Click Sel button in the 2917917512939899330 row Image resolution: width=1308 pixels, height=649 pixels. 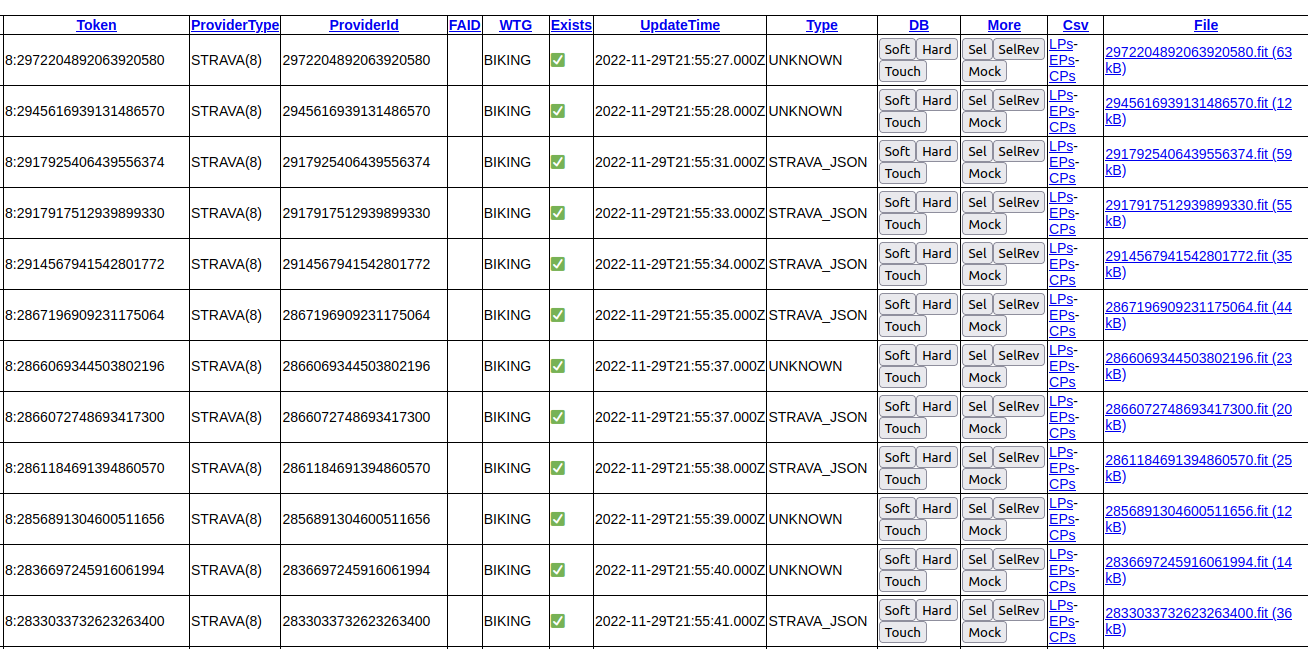[977, 203]
